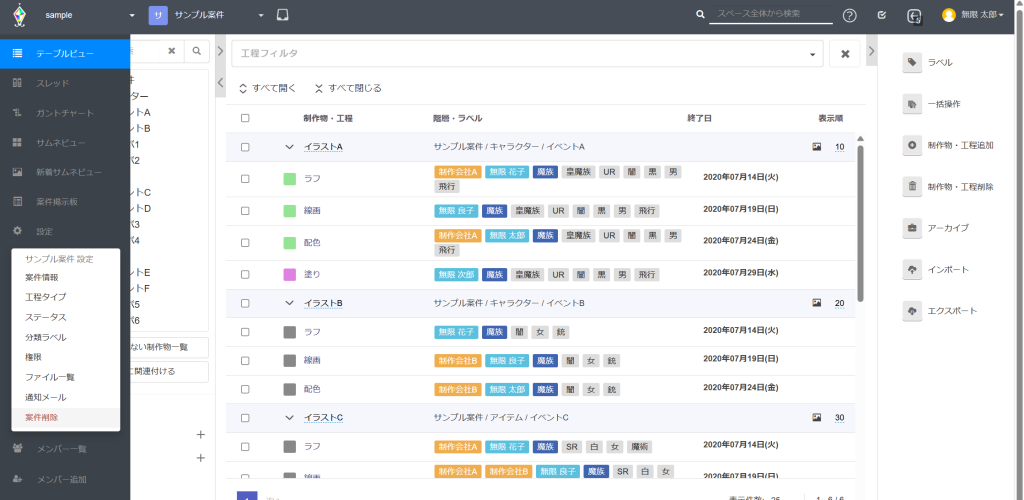Click the インポート cloud icon
Viewport: 1024px width, 500px height.
click(912, 270)
